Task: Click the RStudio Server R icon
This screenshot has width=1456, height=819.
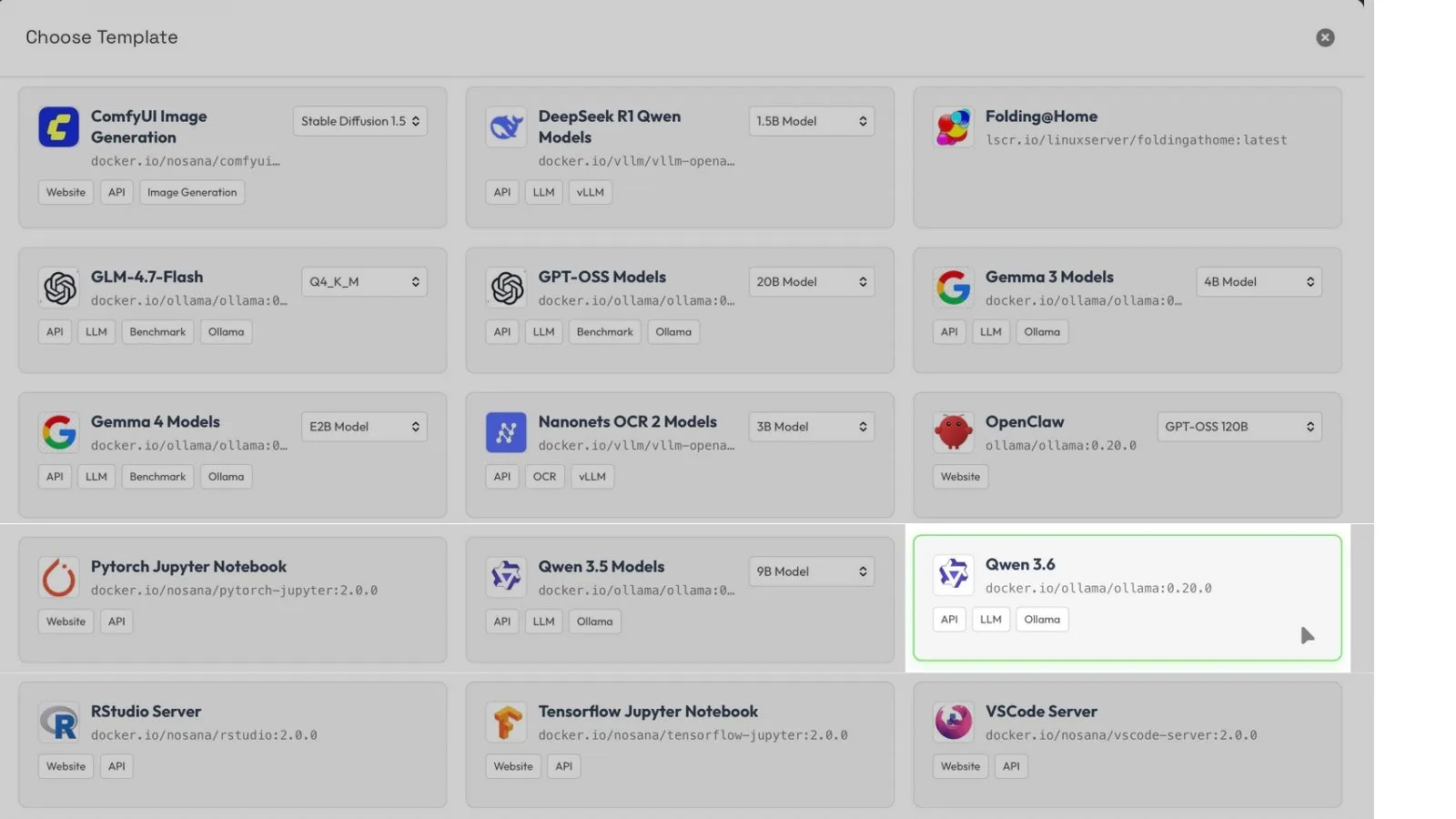Action: pyautogui.click(x=58, y=723)
